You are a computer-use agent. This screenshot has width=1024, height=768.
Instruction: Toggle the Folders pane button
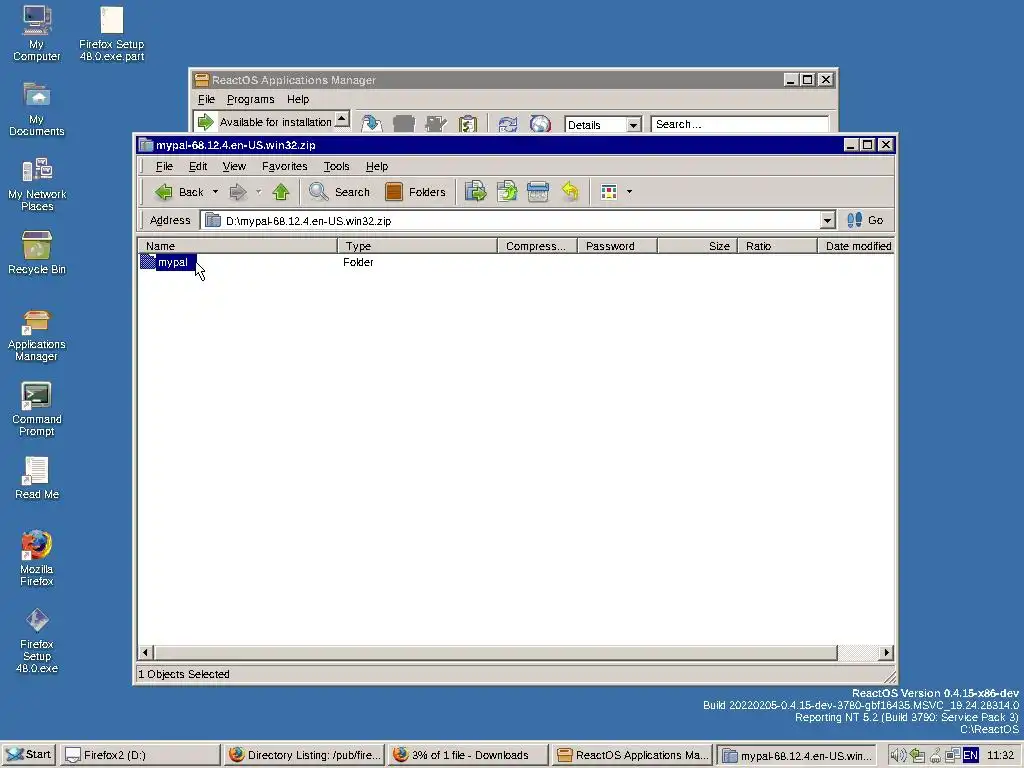tap(415, 192)
